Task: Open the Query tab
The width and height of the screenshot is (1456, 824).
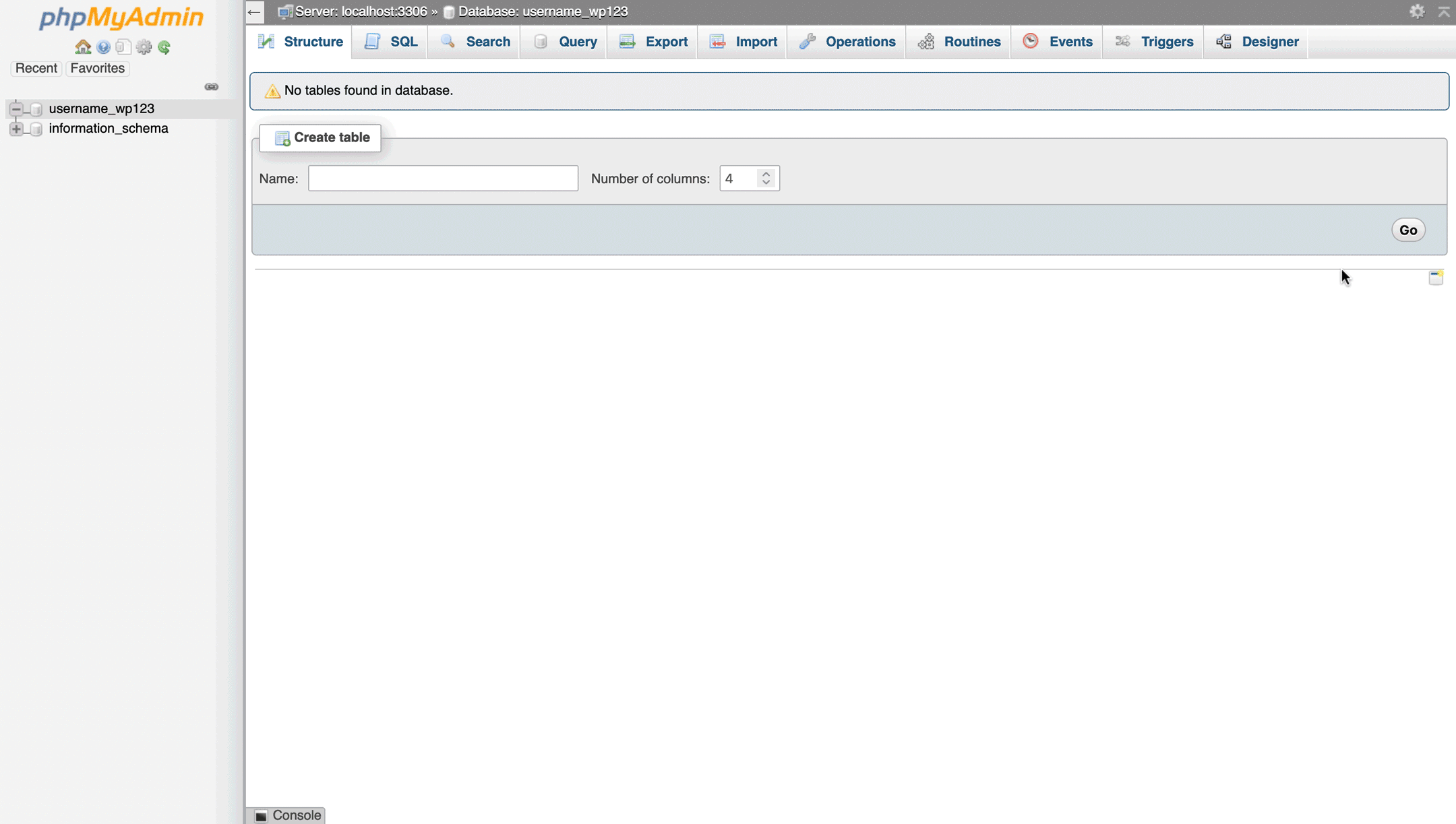Action: (x=565, y=42)
